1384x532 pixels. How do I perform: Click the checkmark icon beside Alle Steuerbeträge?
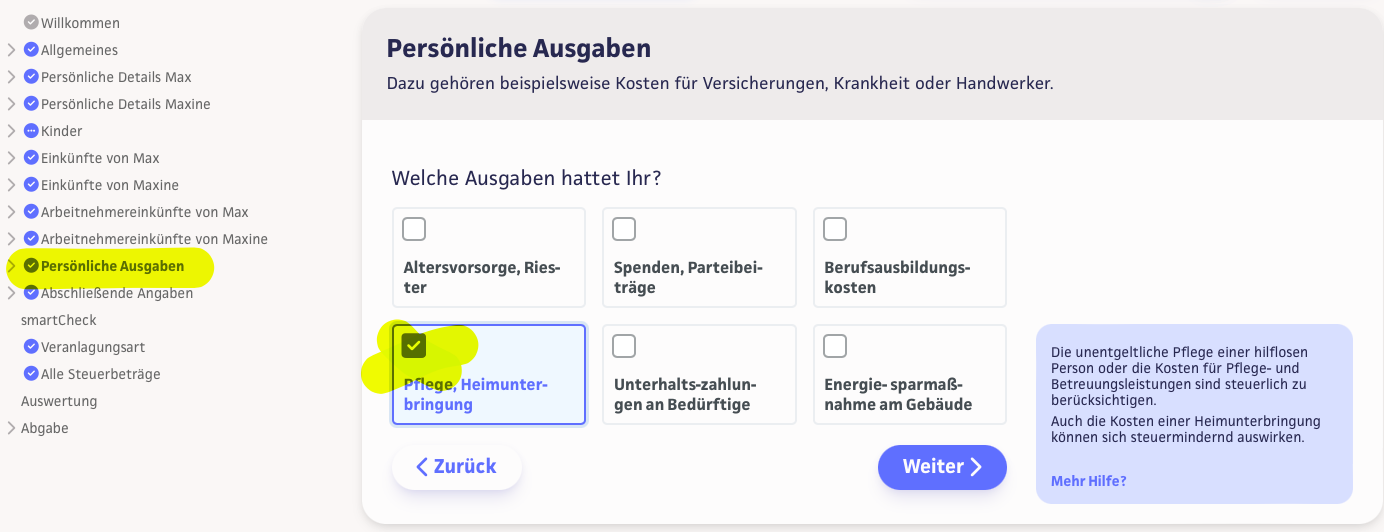(31, 374)
